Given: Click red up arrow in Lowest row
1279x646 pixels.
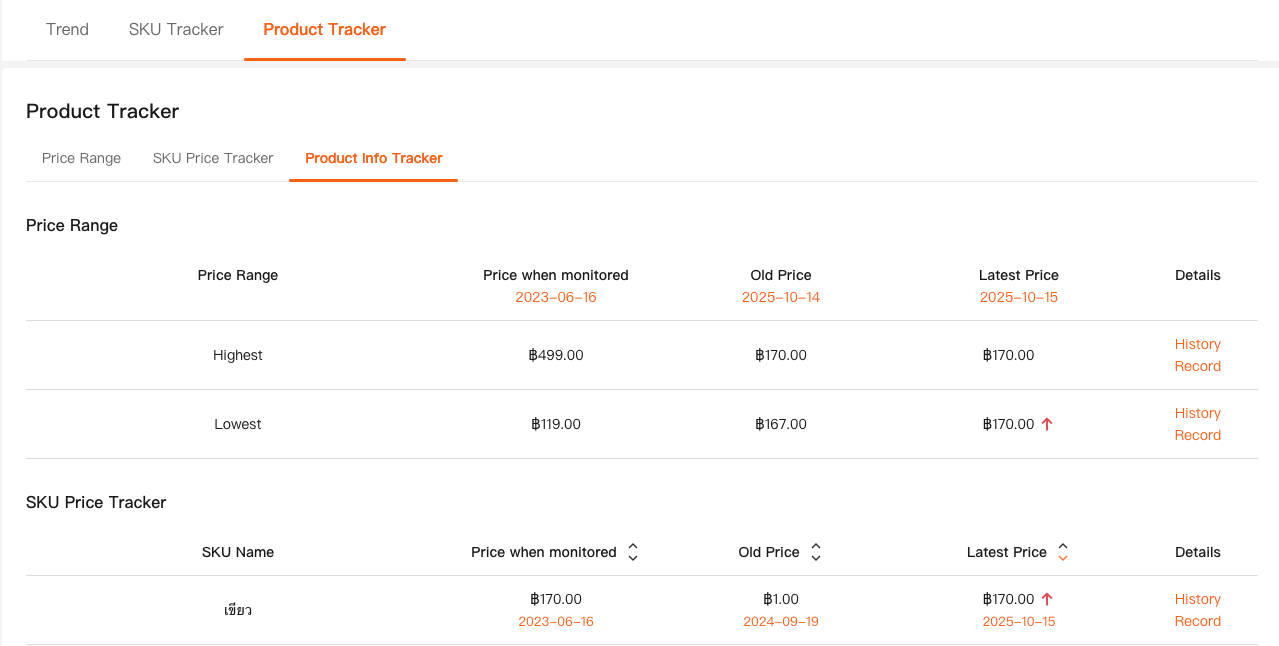Looking at the screenshot, I should (1047, 424).
